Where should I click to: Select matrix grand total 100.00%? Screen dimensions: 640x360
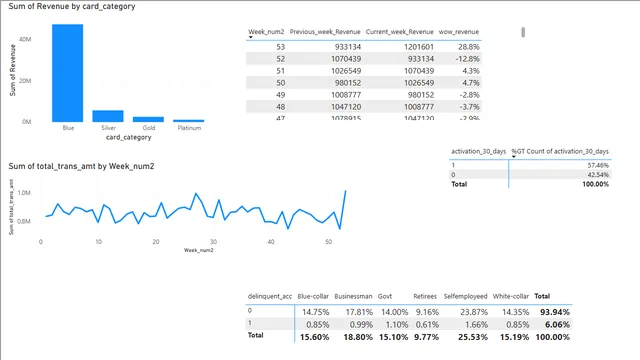coord(553,338)
